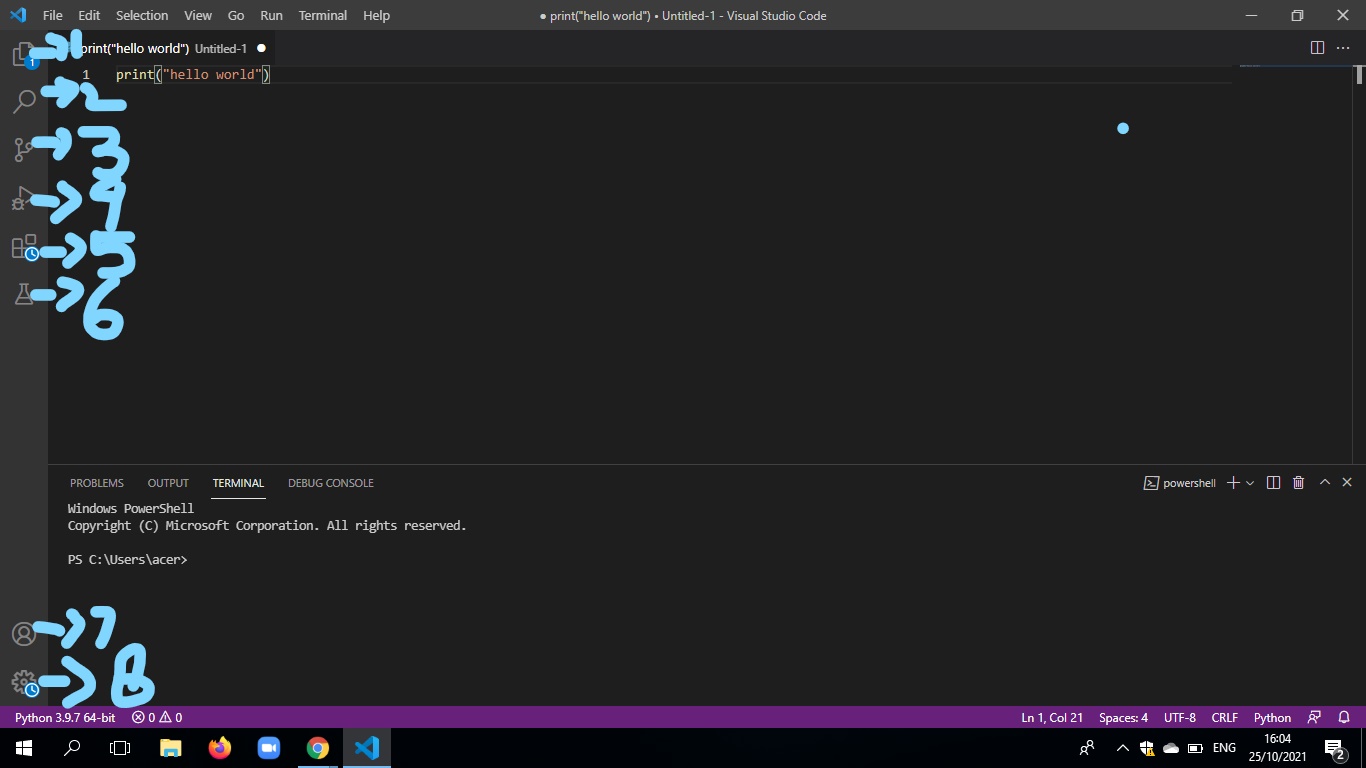
Task: Maximize the panel with chevron up
Action: pos(1324,483)
